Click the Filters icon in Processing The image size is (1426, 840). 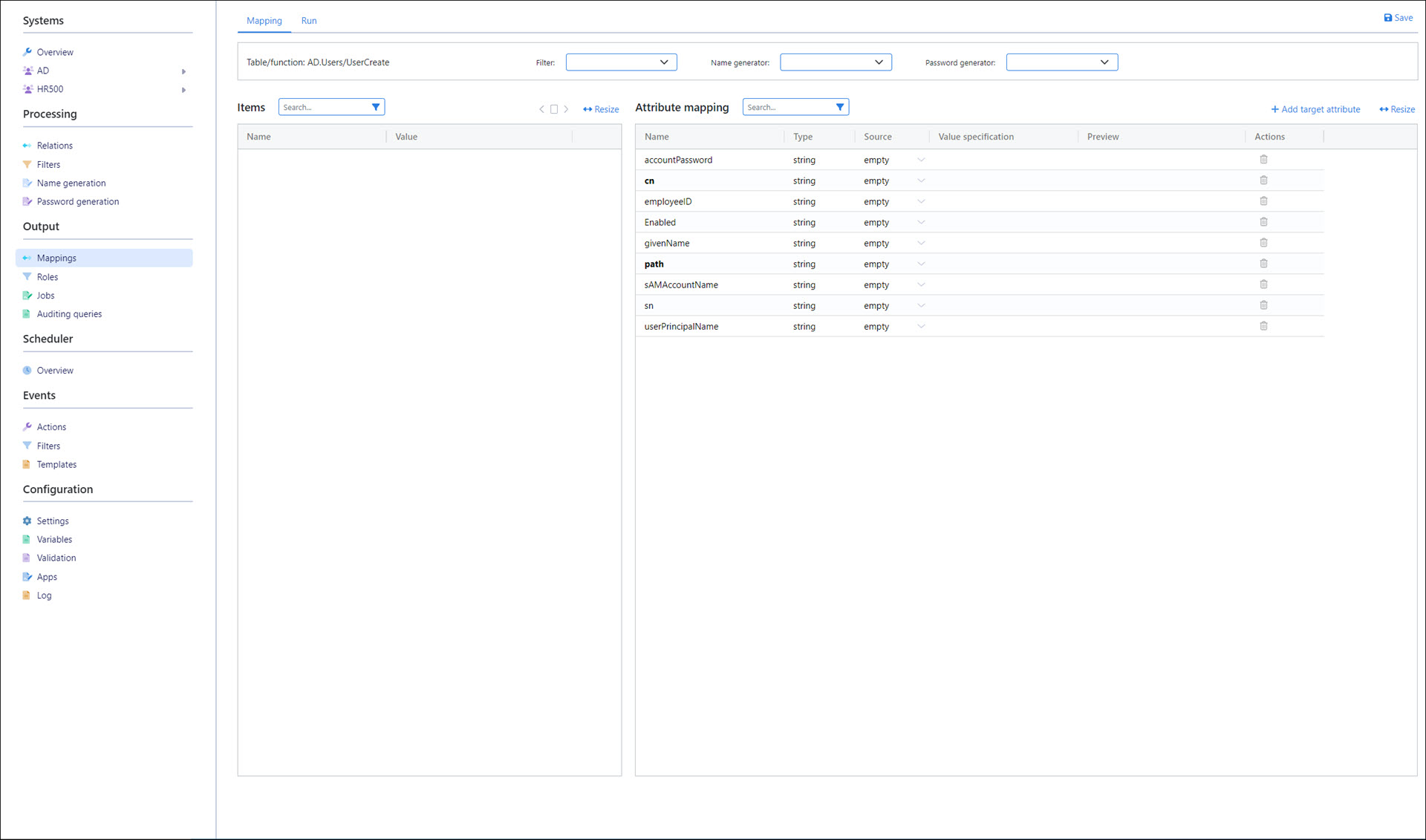[x=28, y=163]
